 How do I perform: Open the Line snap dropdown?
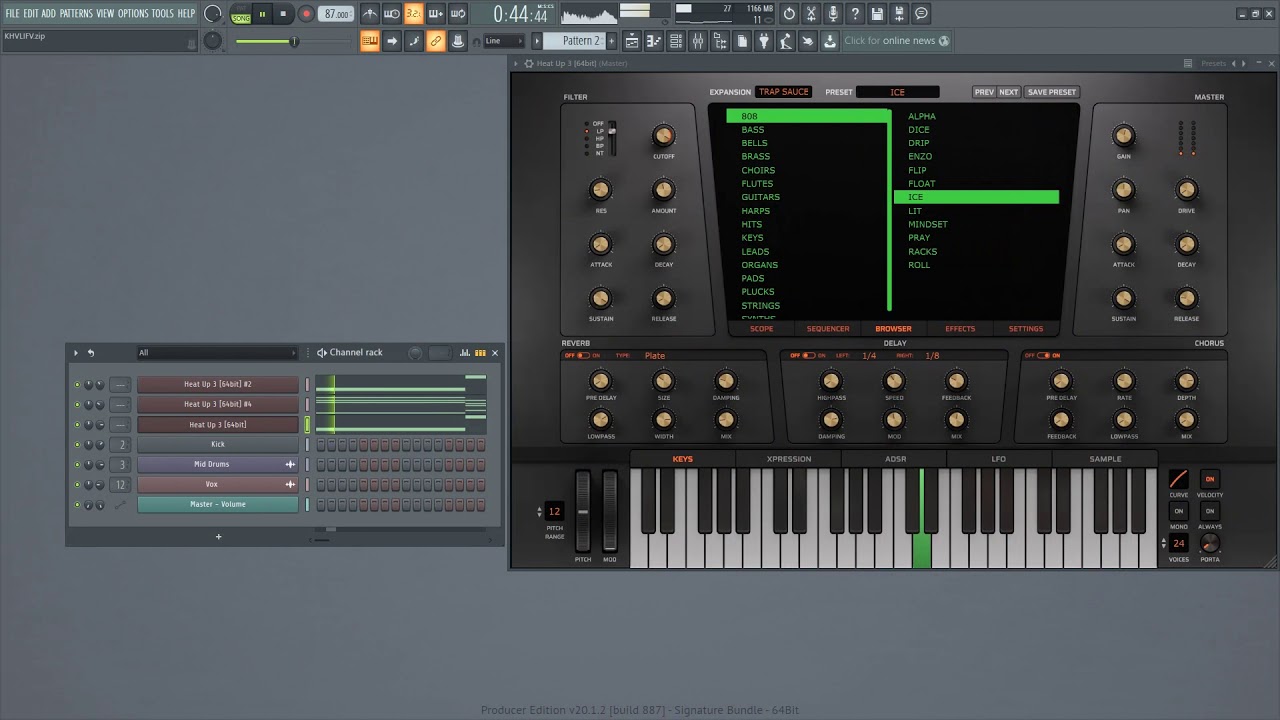pyautogui.click(x=504, y=41)
